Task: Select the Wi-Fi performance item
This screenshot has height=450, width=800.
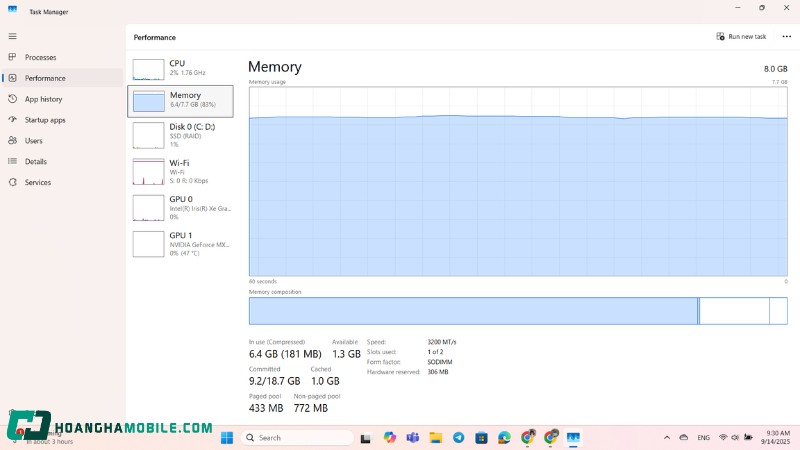Action: coord(180,171)
